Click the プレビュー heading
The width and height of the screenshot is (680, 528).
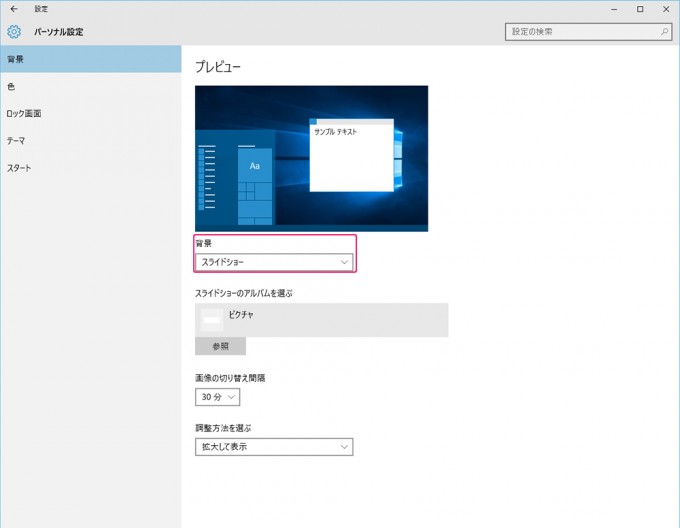tap(218, 66)
